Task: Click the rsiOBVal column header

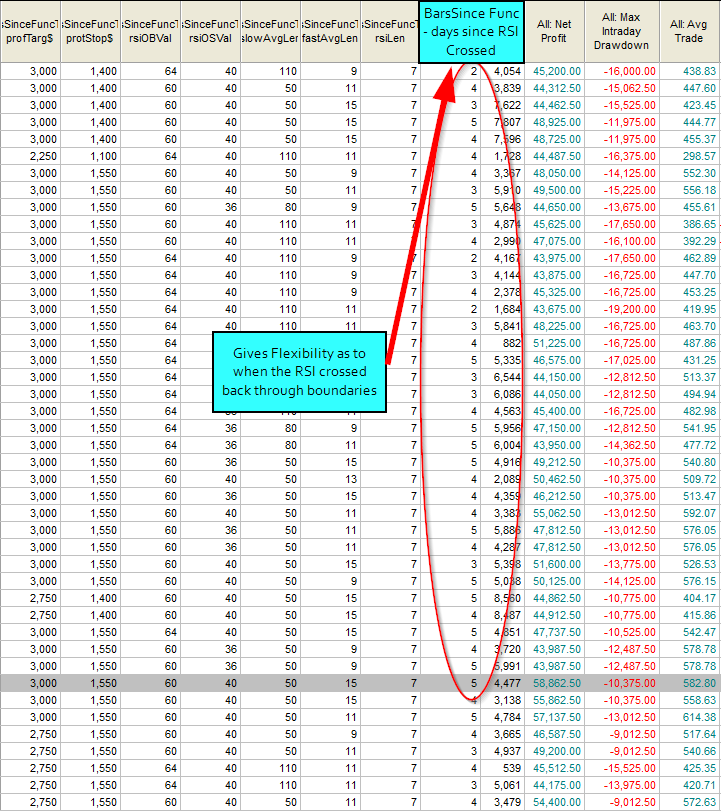Action: [150, 31]
